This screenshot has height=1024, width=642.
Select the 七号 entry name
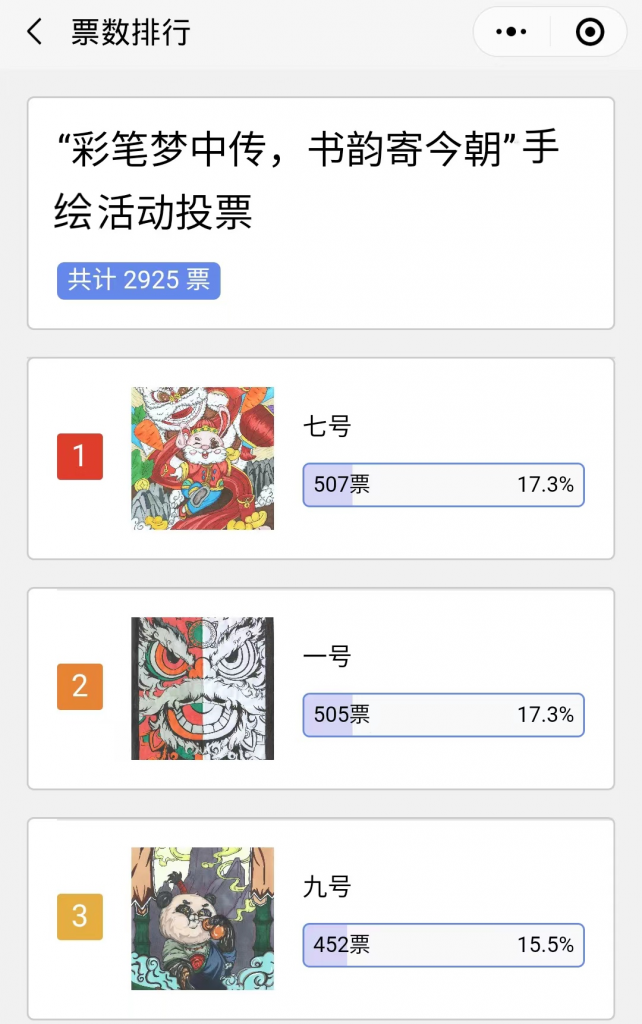[327, 427]
